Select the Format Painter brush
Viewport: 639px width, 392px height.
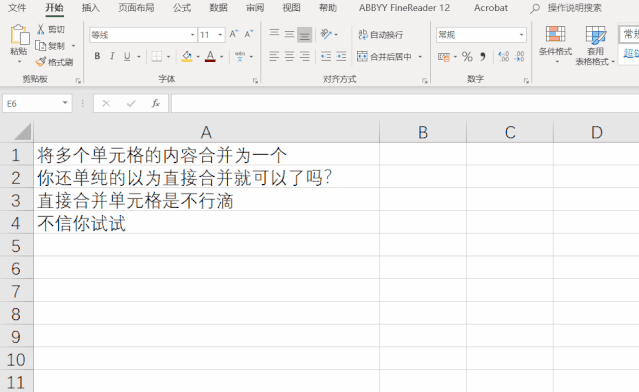[54, 62]
